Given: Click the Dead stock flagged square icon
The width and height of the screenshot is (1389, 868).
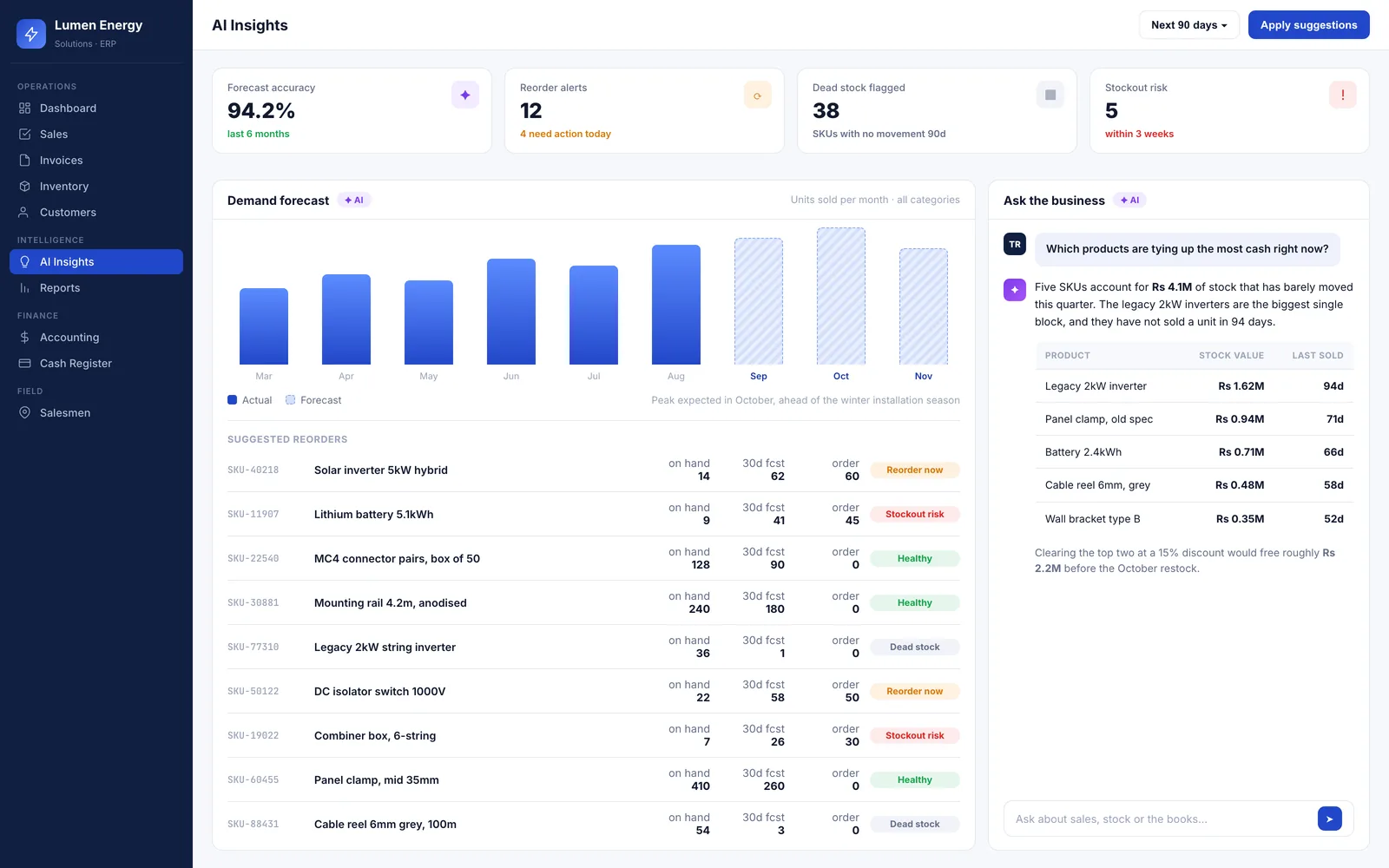Looking at the screenshot, I should 1050,95.
